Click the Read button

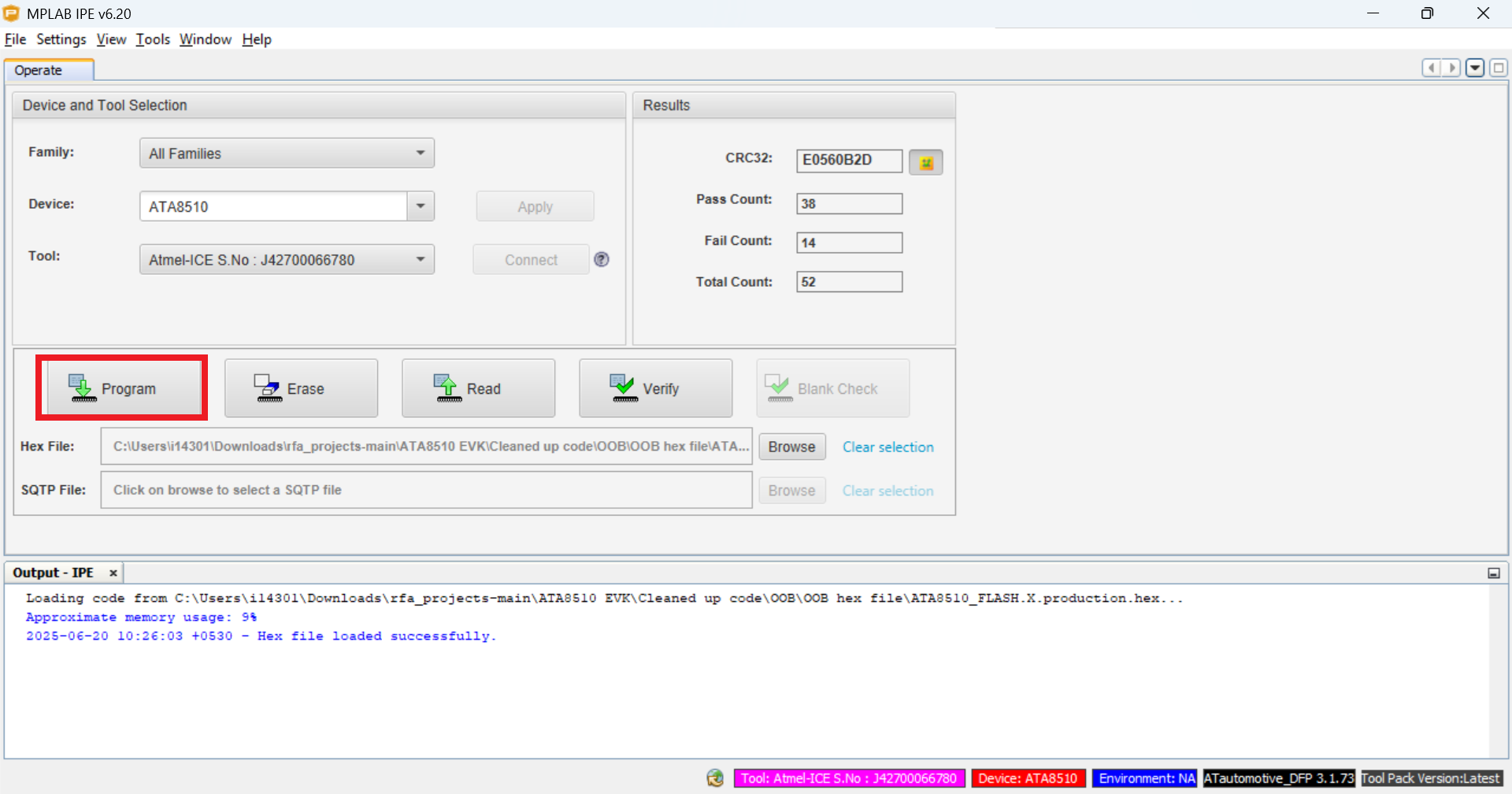(478, 388)
